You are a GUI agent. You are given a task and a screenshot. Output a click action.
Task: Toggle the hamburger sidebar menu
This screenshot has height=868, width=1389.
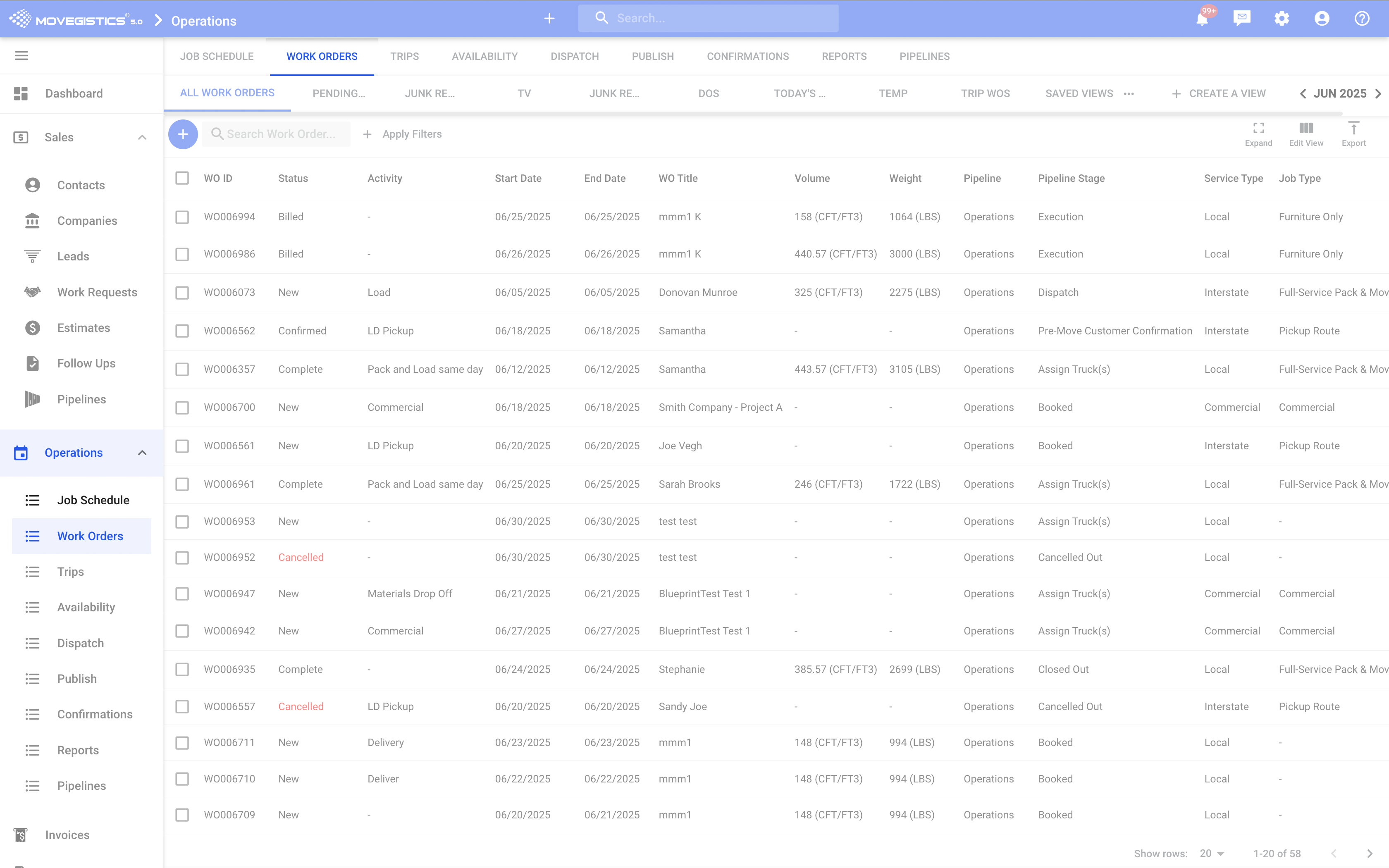pos(21,56)
